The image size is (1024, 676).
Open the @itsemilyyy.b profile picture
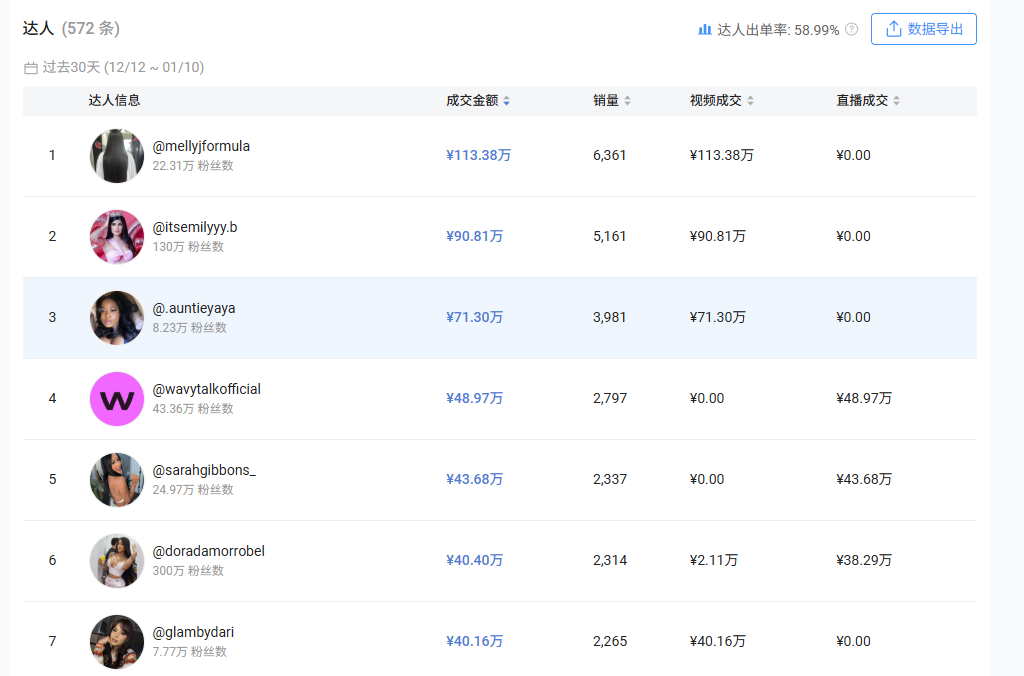[117, 237]
